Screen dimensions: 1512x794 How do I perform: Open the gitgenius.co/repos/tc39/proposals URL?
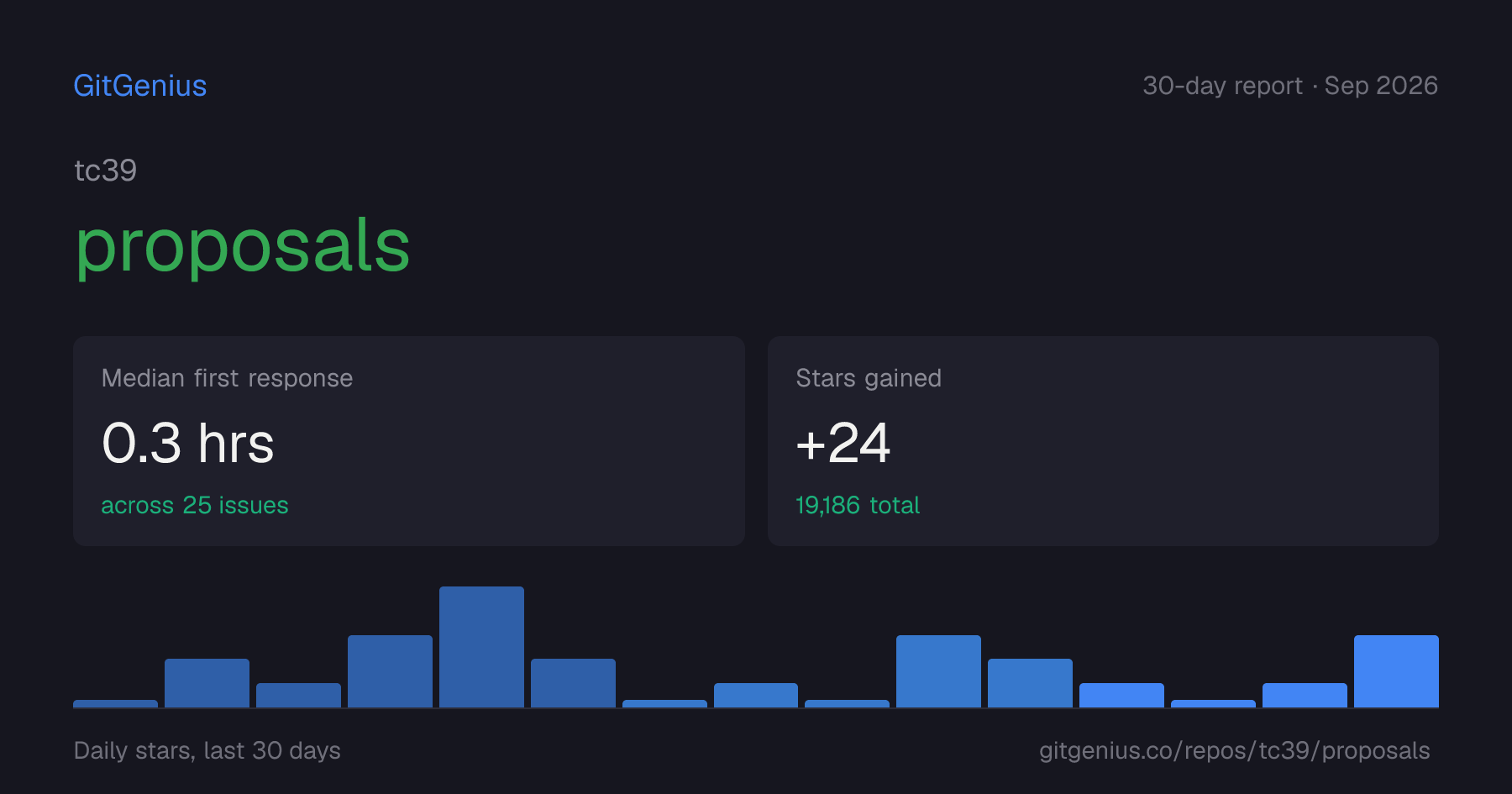(x=1235, y=750)
